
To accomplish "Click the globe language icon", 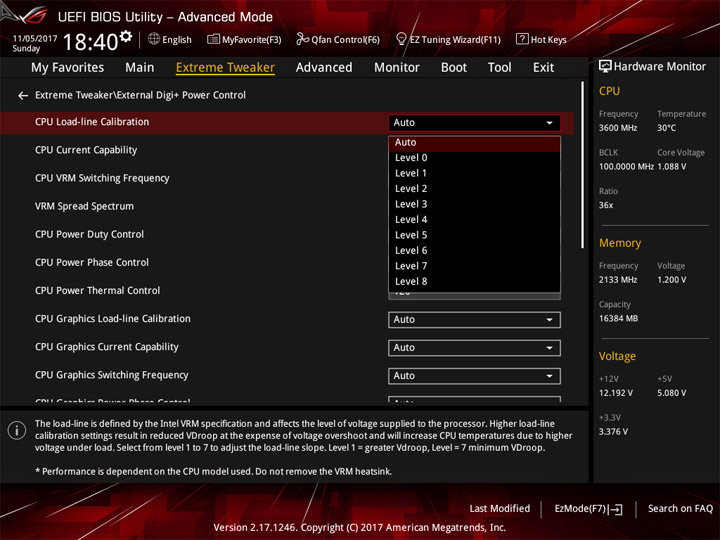I will click(154, 39).
